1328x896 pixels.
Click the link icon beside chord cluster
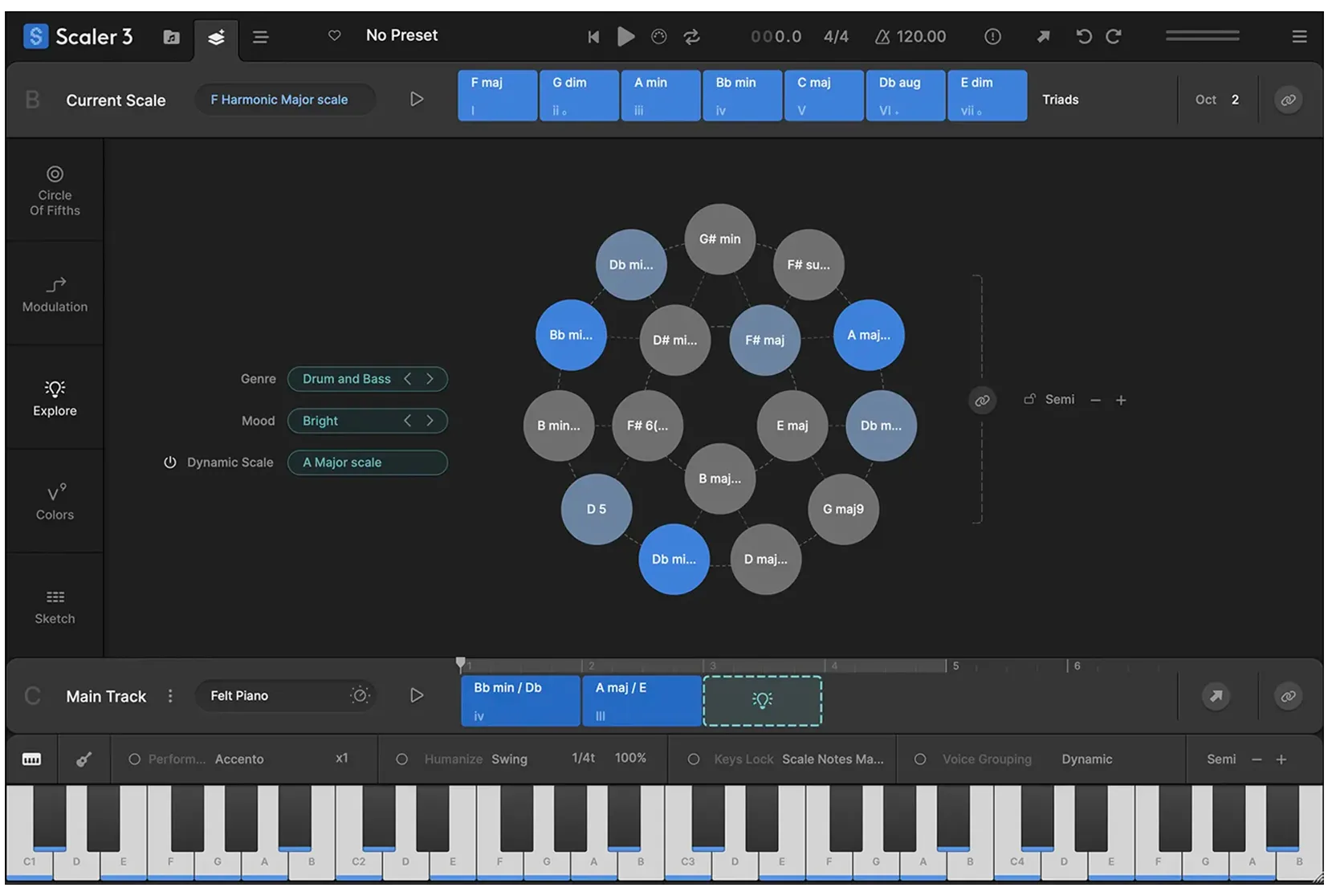click(x=982, y=401)
